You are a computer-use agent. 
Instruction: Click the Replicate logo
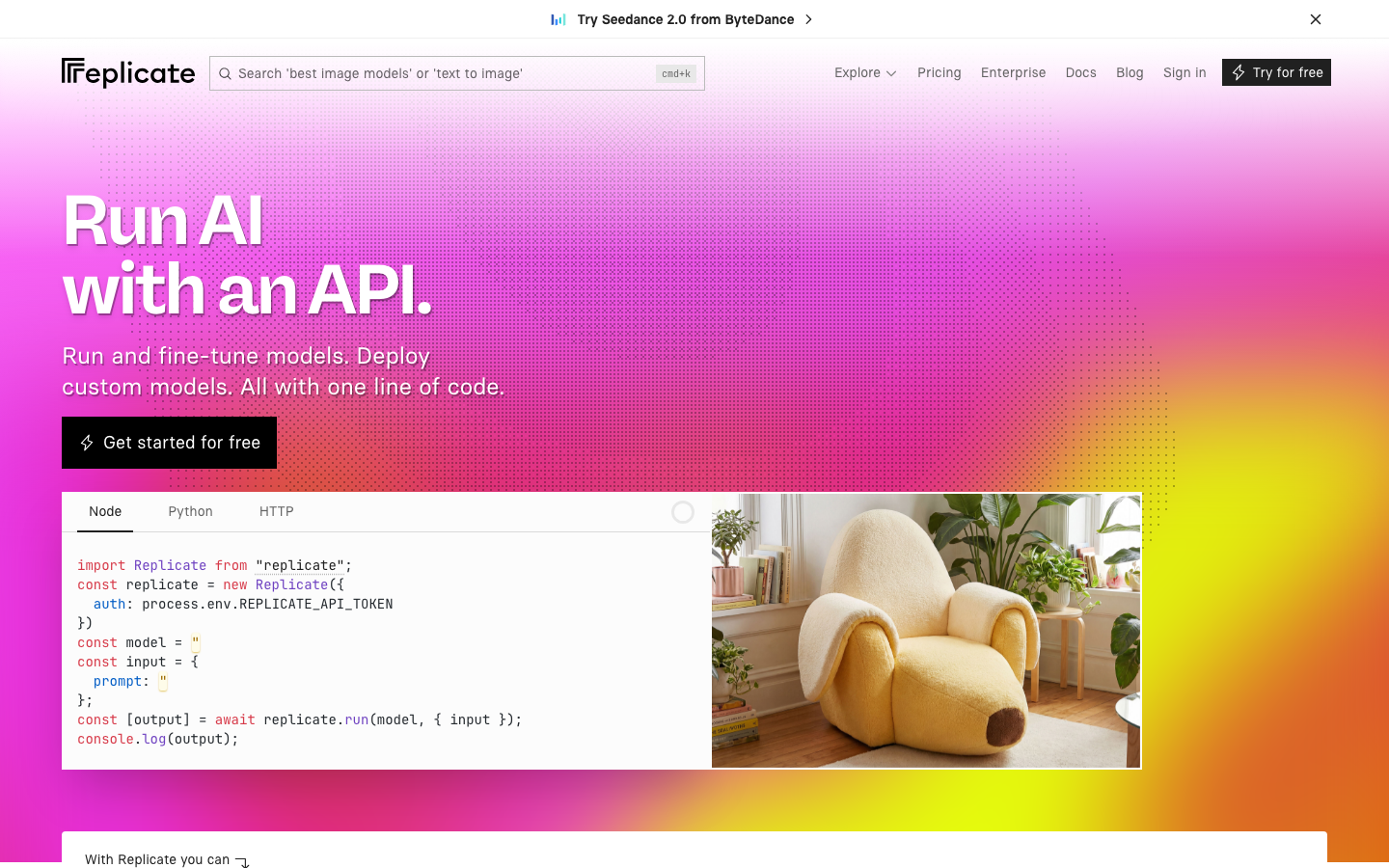coord(127,72)
